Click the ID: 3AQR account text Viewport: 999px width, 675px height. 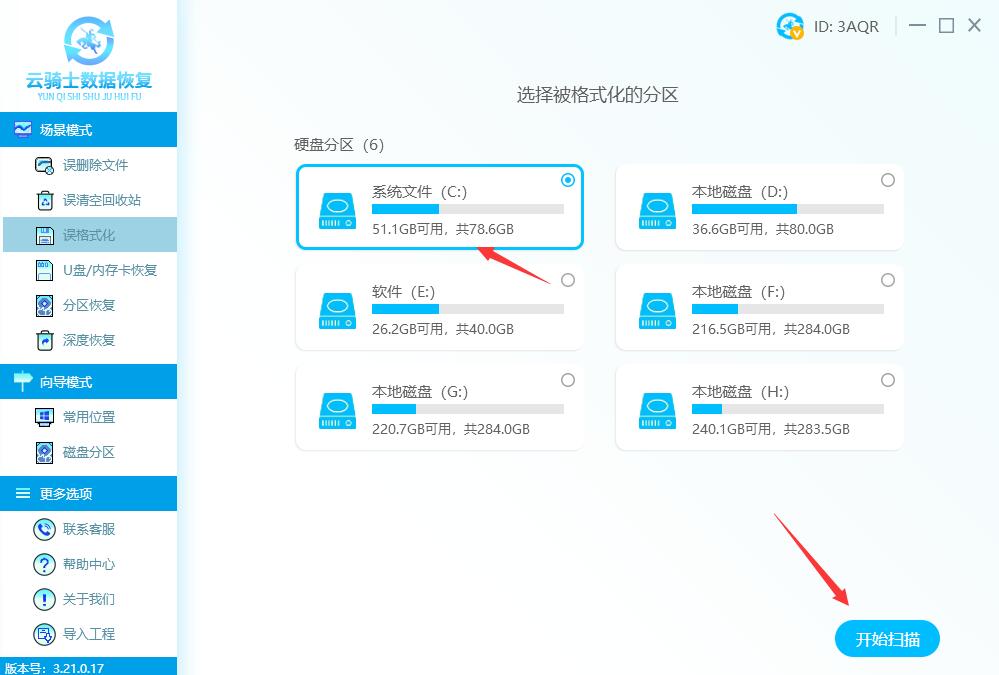(x=846, y=27)
